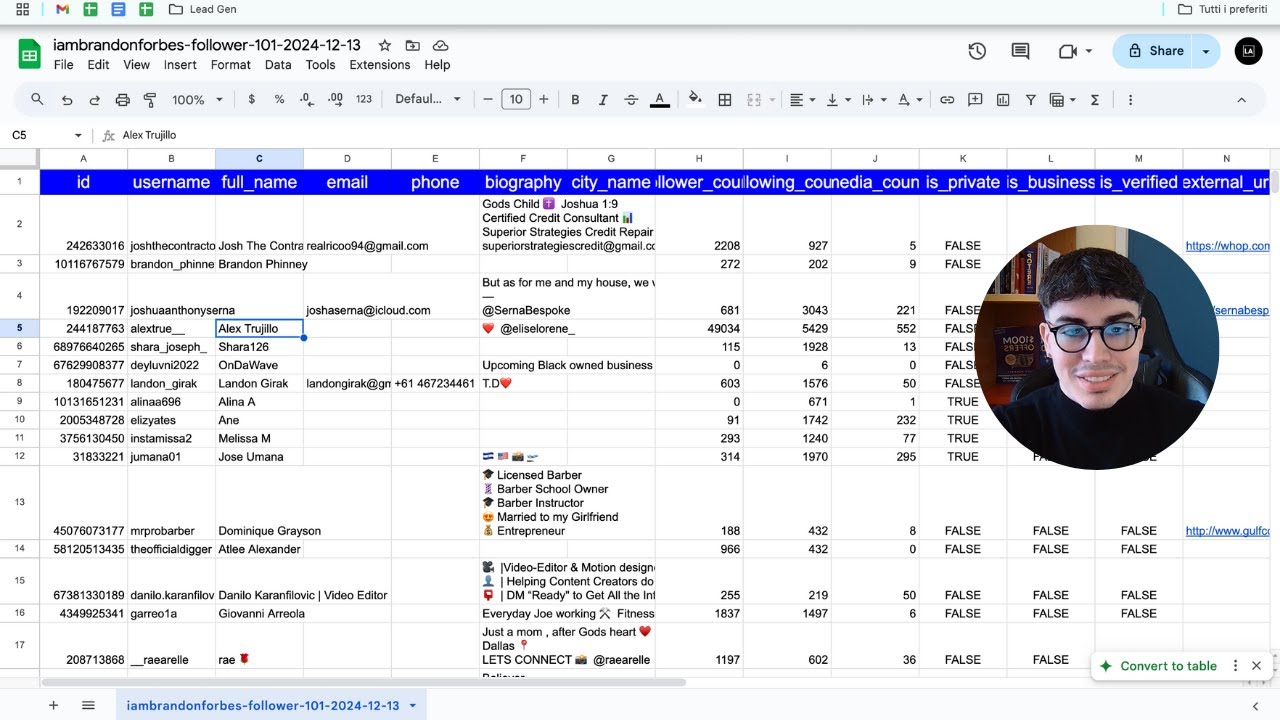Click the font size field
The width and height of the screenshot is (1280, 720).
pos(516,100)
